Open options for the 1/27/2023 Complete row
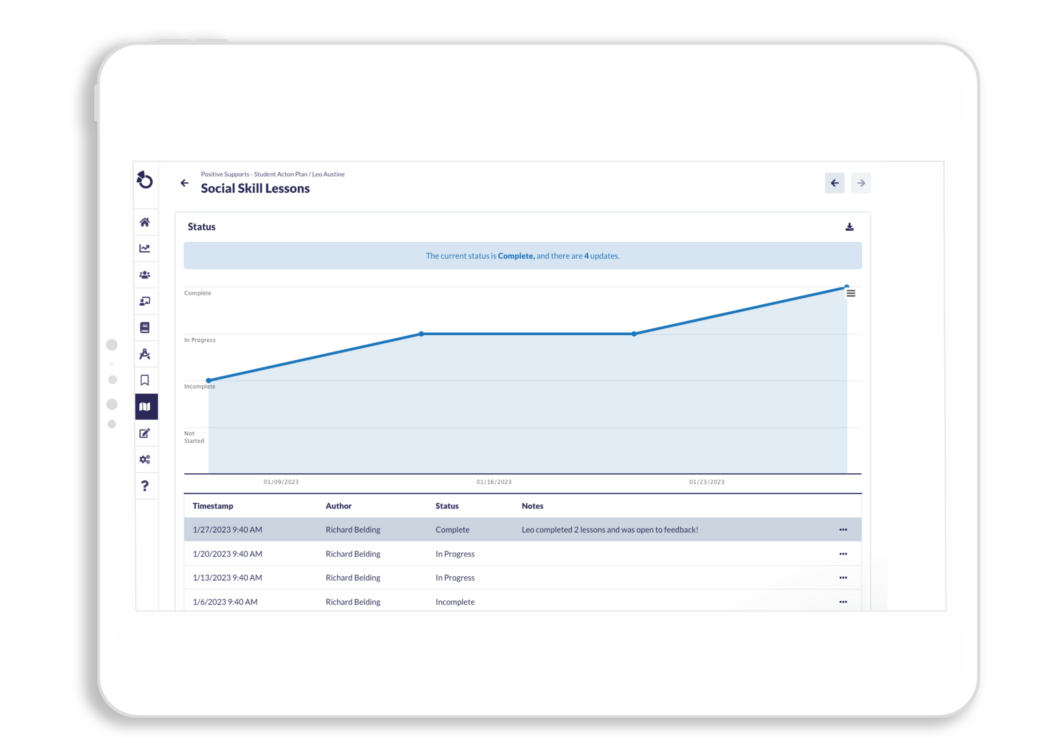The width and height of the screenshot is (1041, 743). pyautogui.click(x=843, y=530)
